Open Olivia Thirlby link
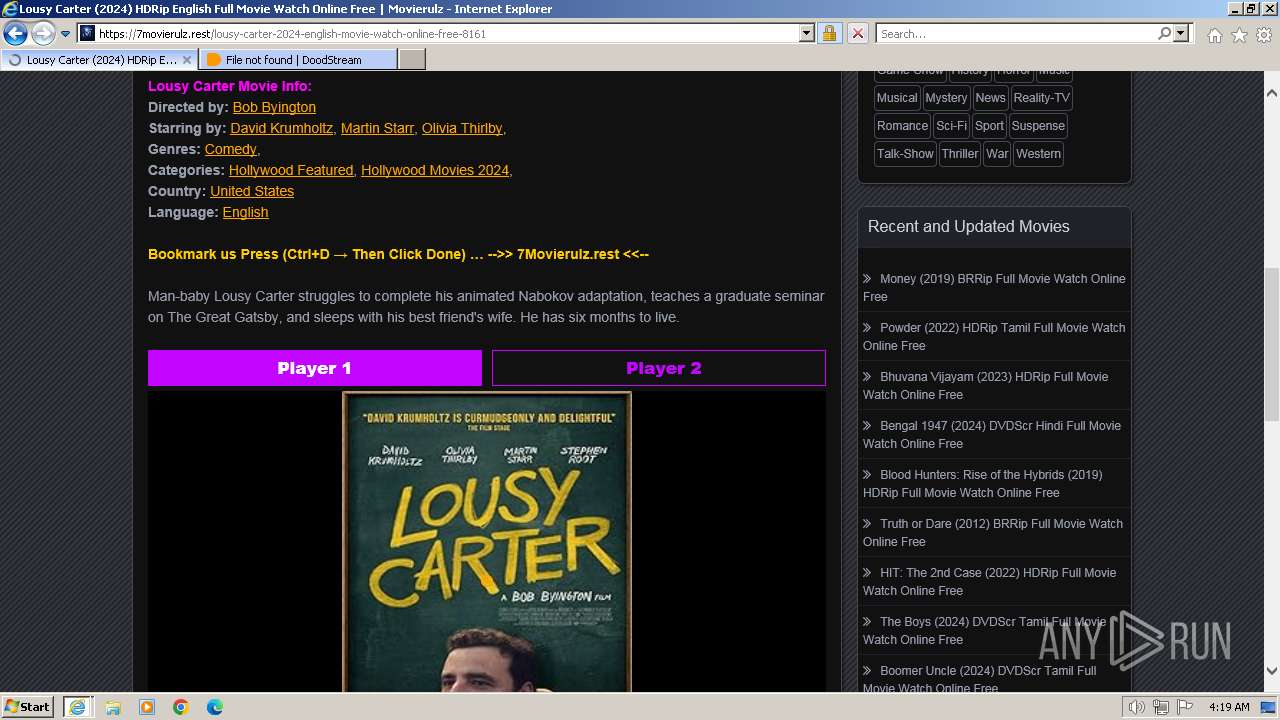 [x=461, y=128]
